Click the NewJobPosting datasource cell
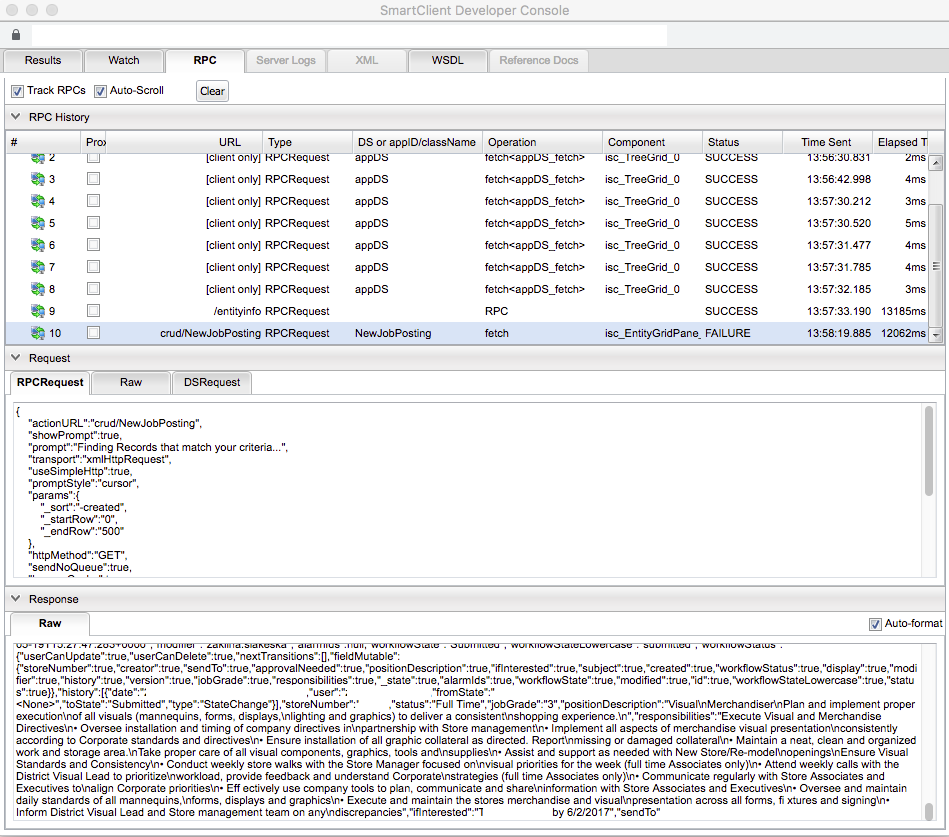The image size is (949, 837). point(393,333)
